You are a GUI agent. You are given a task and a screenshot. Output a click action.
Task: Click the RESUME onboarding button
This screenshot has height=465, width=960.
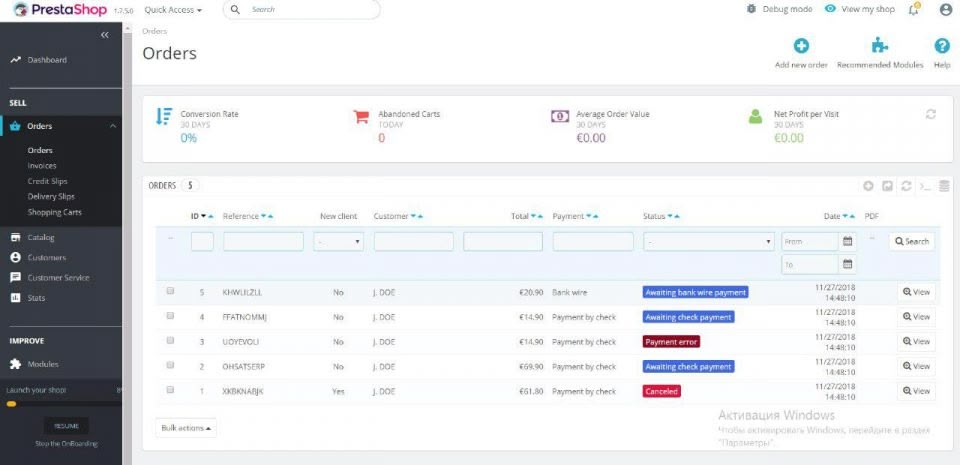click(x=66, y=426)
